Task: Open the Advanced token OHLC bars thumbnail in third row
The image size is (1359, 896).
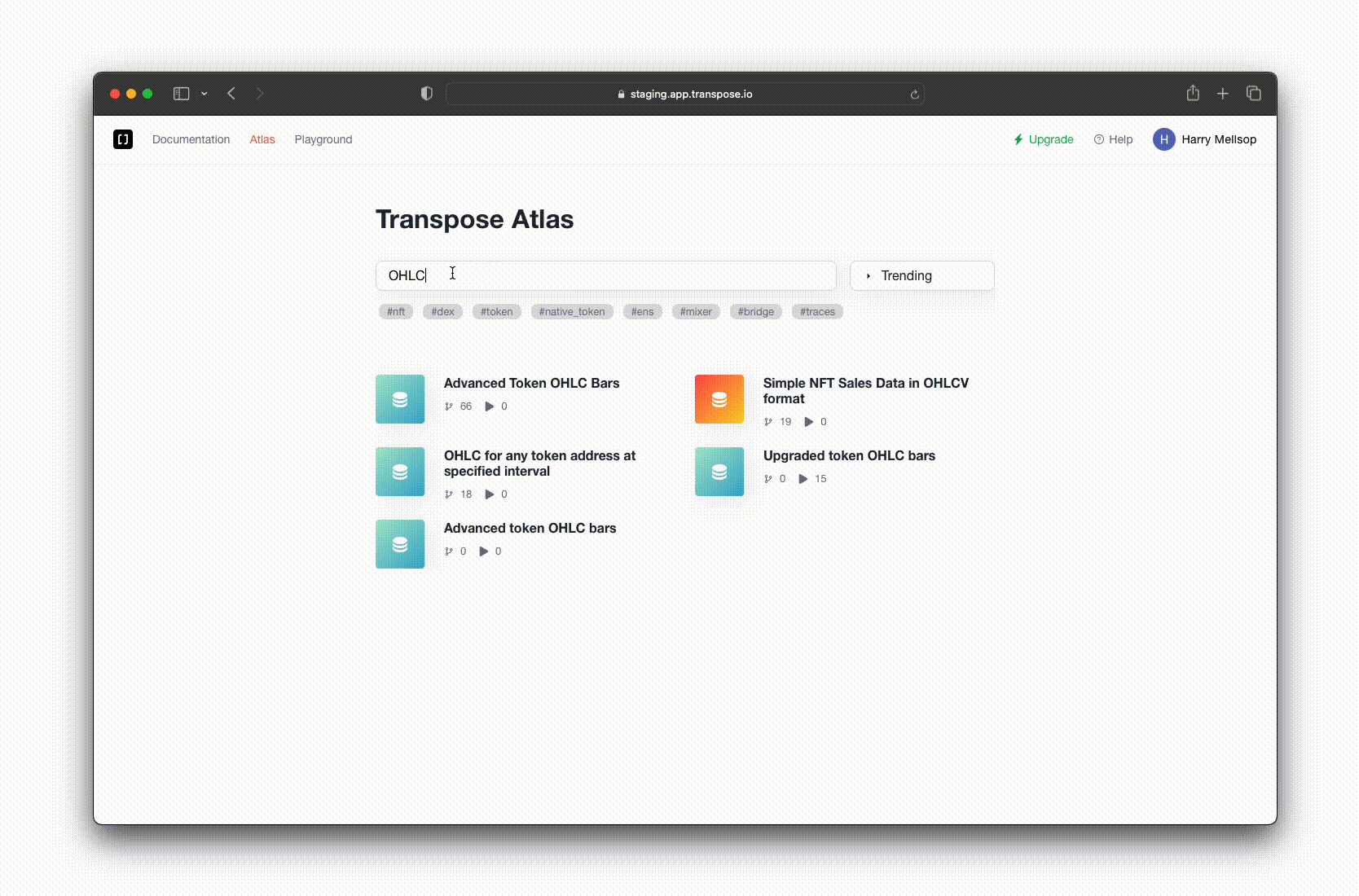Action: coord(400,544)
